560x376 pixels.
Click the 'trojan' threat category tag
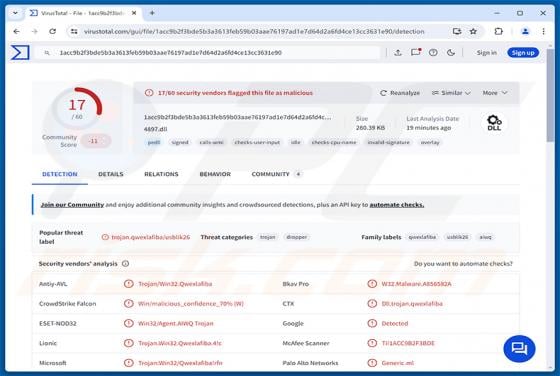point(268,237)
